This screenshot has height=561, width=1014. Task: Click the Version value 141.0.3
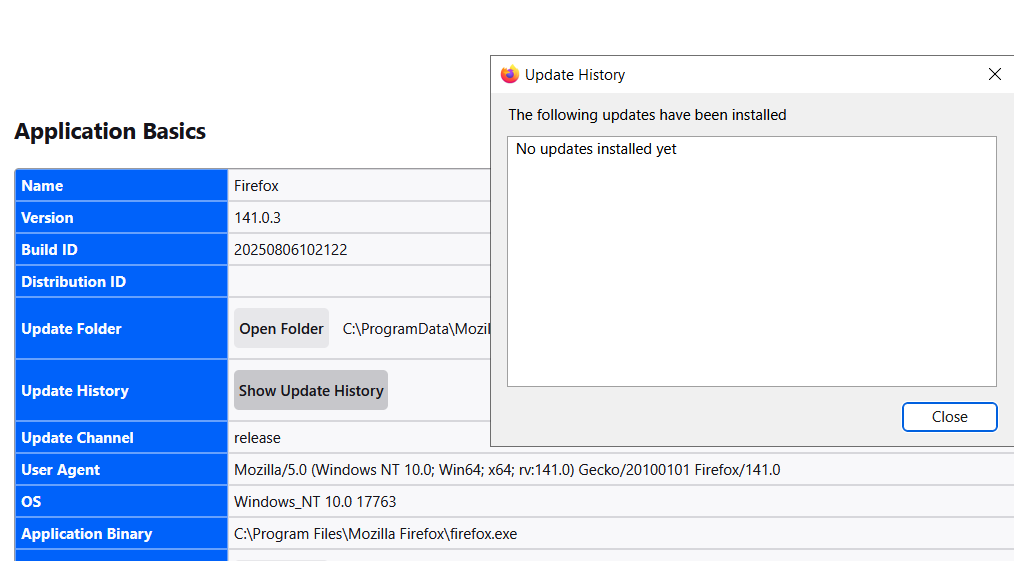(258, 218)
